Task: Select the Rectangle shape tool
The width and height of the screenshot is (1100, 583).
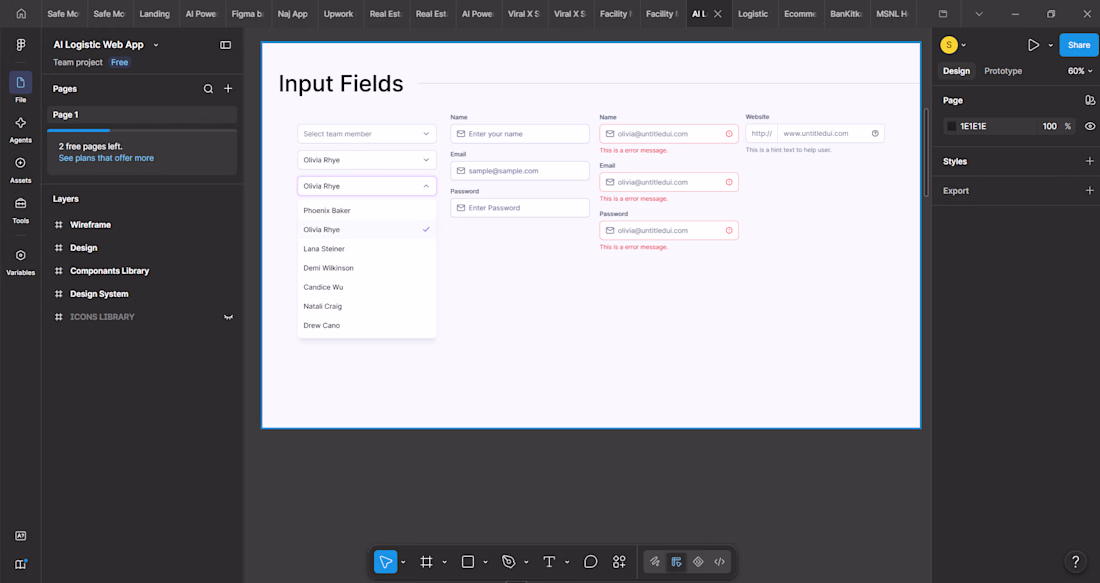Action: [x=467, y=562]
